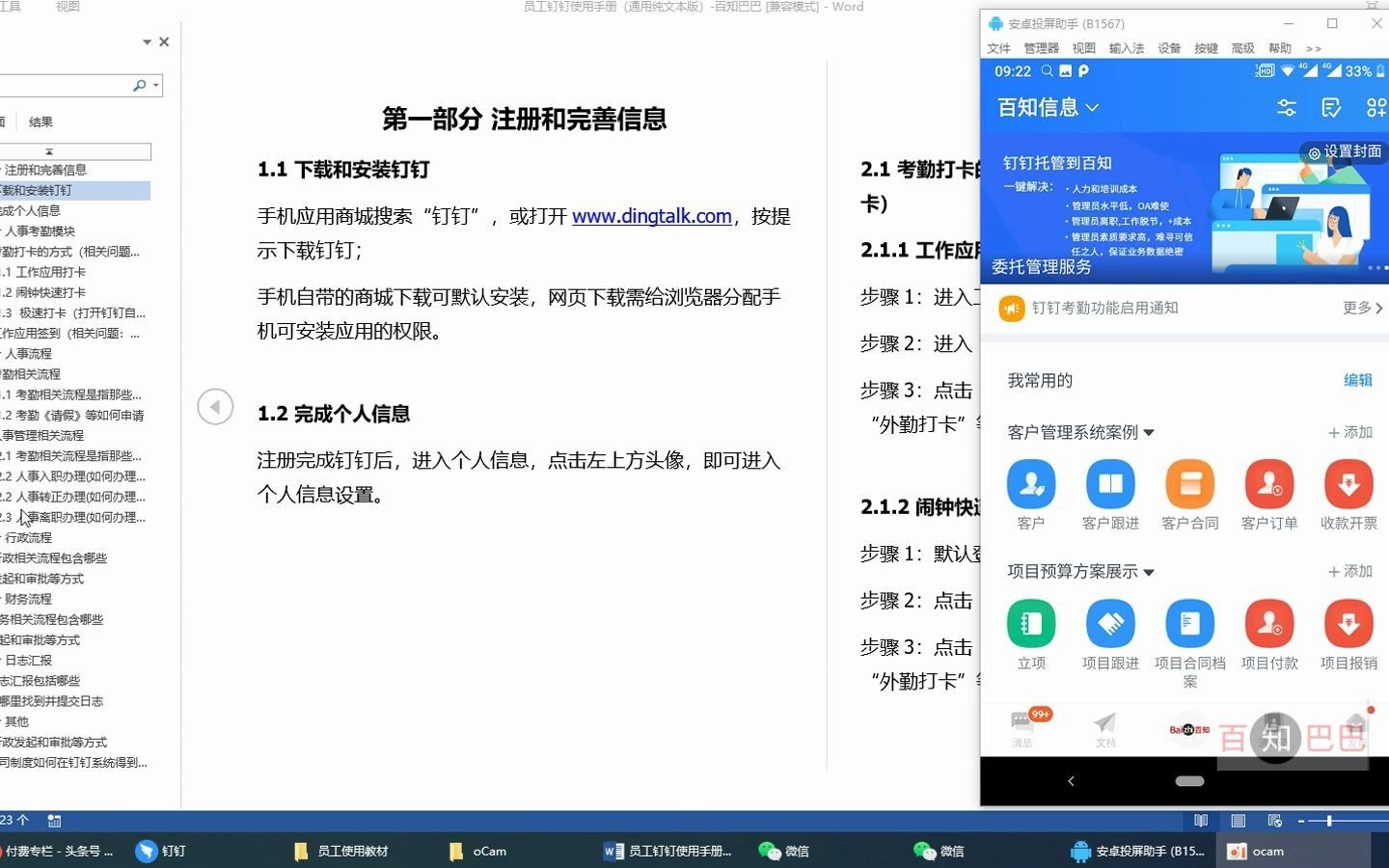The width and height of the screenshot is (1389, 868).
Task: Close the Word navigation pane
Action: point(164,42)
